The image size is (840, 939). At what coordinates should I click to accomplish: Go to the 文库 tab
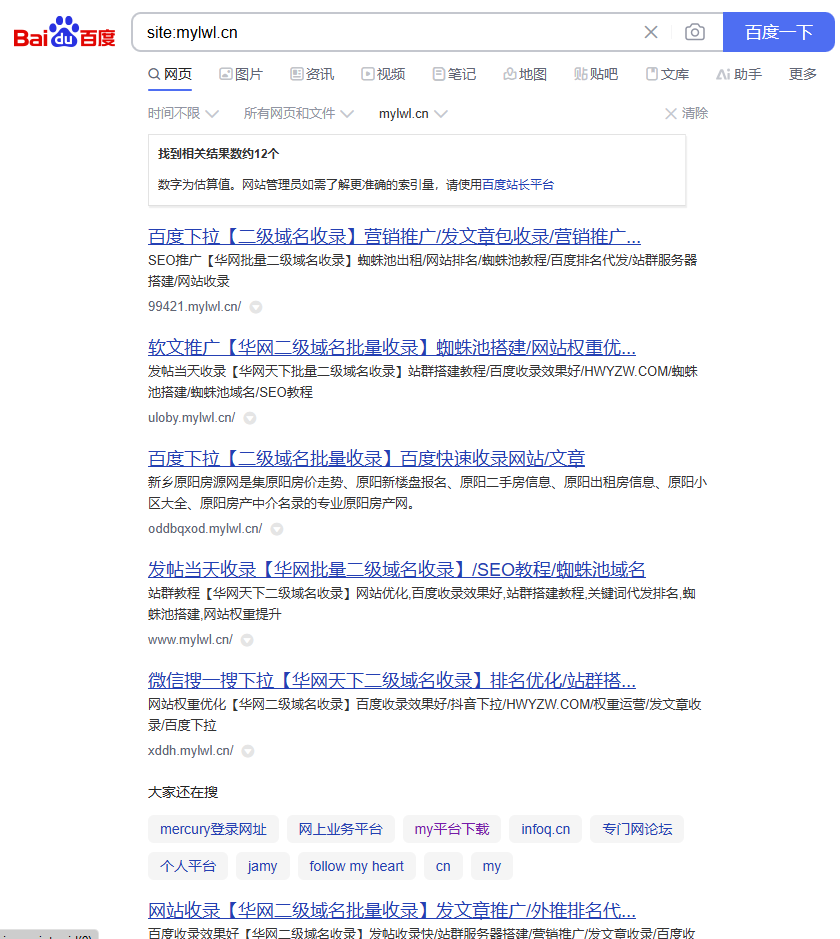tap(668, 74)
